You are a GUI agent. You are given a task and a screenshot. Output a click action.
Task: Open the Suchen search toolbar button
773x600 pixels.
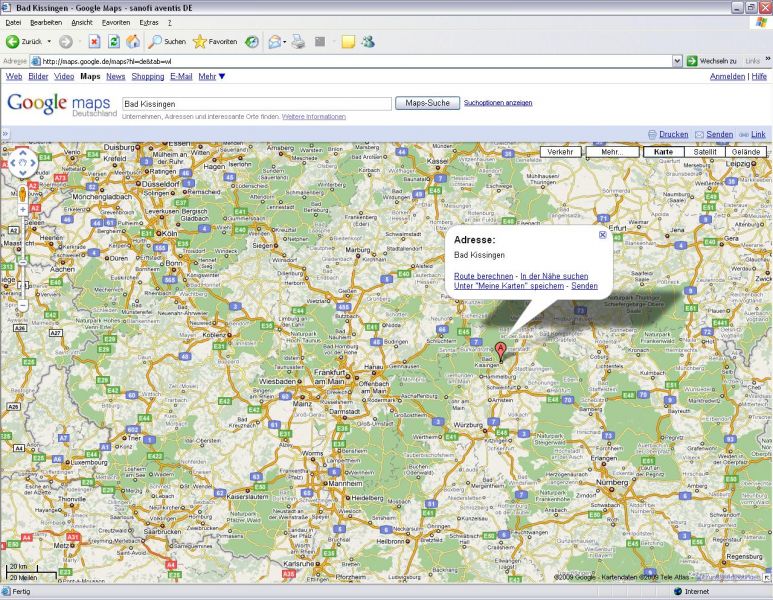[168, 42]
